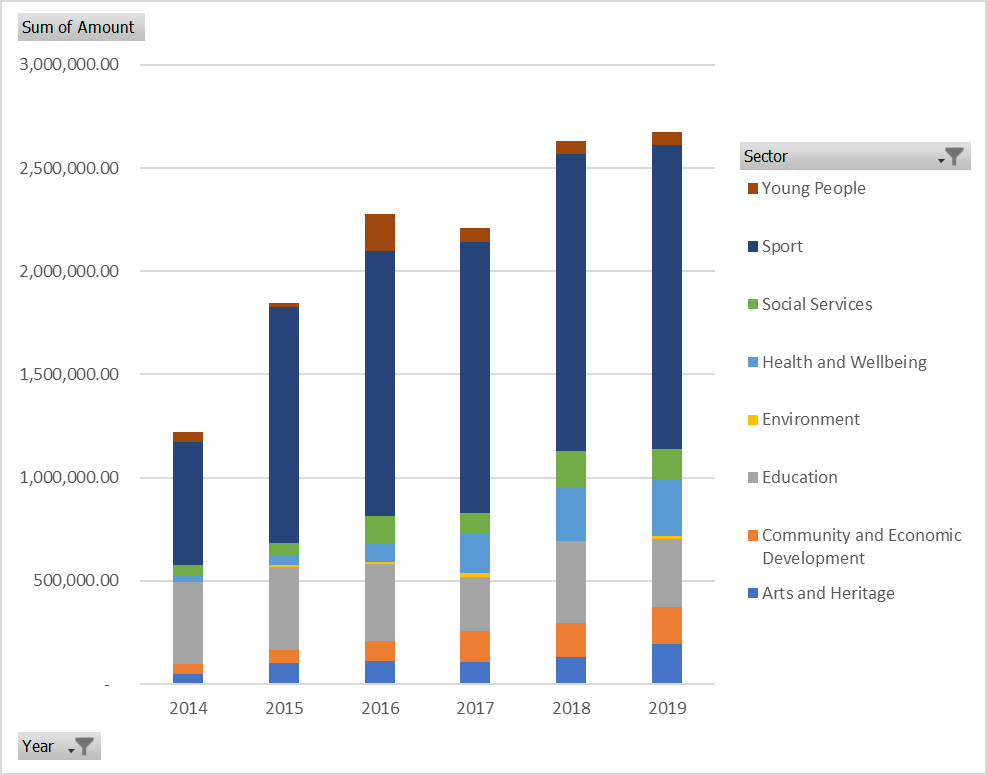Click the Community and Economic Development swatch
This screenshot has width=987, height=775.
pos(753,535)
